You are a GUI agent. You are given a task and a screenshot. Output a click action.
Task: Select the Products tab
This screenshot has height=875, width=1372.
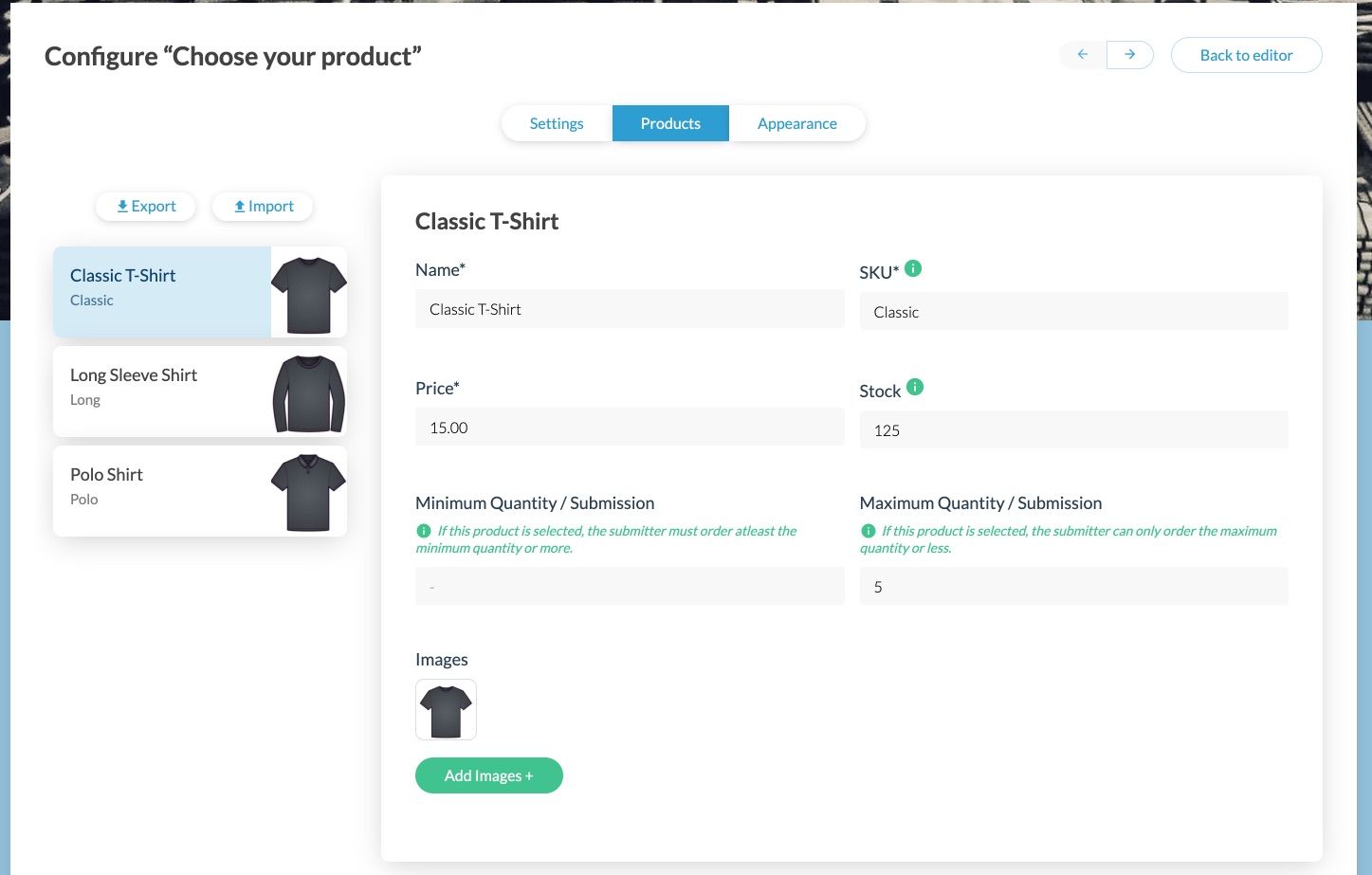670,123
